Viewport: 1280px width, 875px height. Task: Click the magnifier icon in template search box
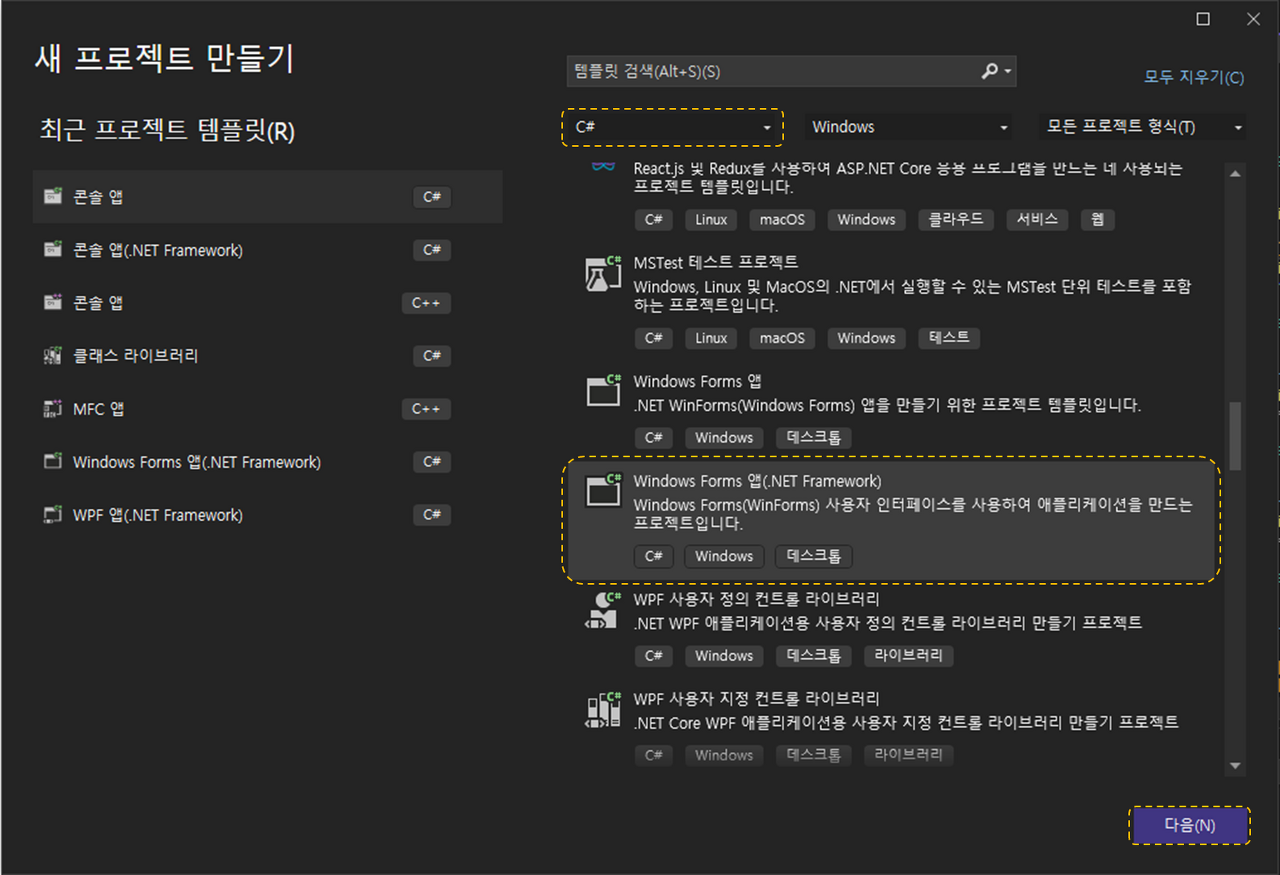click(989, 71)
